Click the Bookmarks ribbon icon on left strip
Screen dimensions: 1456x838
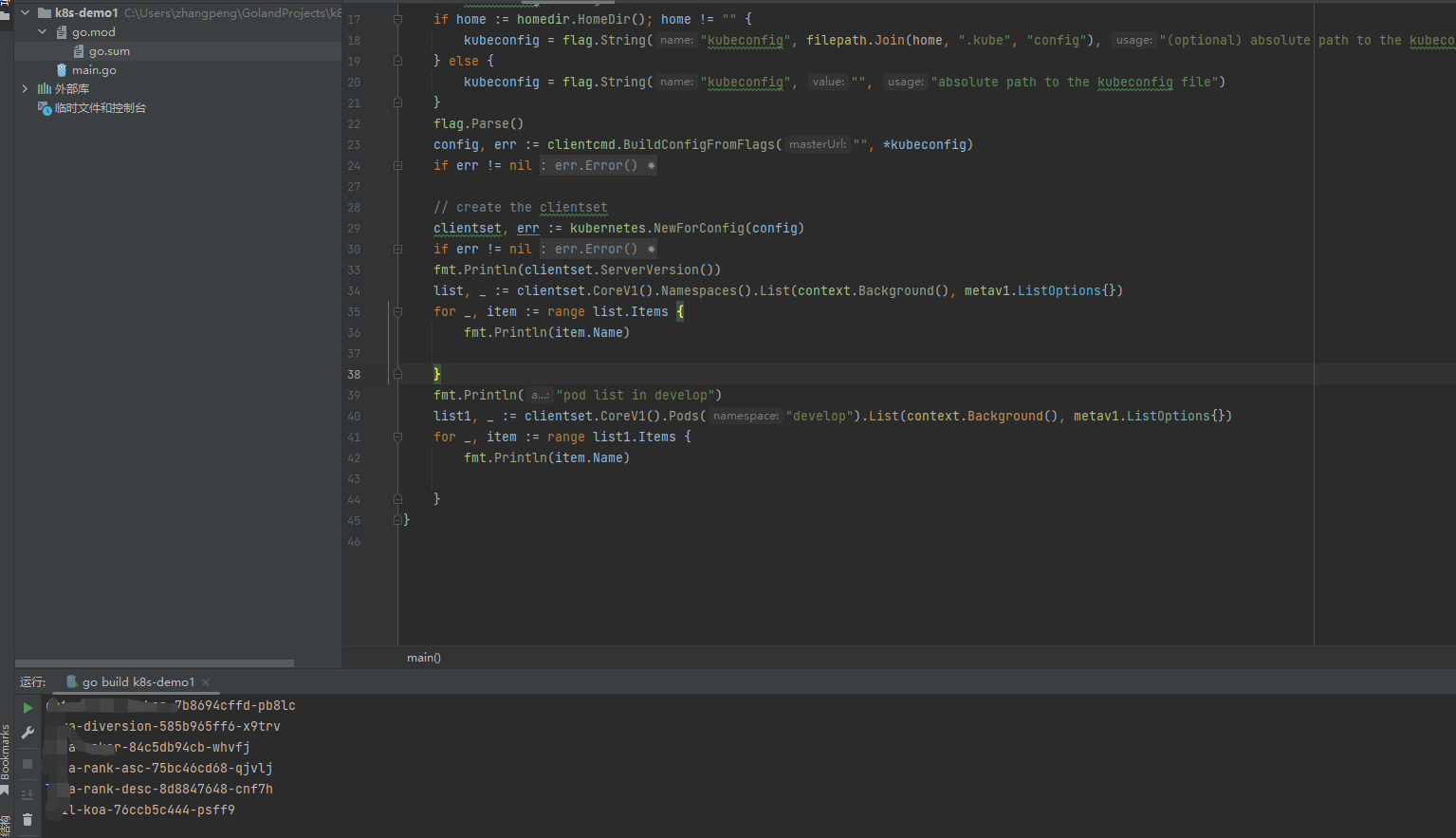(x=5, y=791)
